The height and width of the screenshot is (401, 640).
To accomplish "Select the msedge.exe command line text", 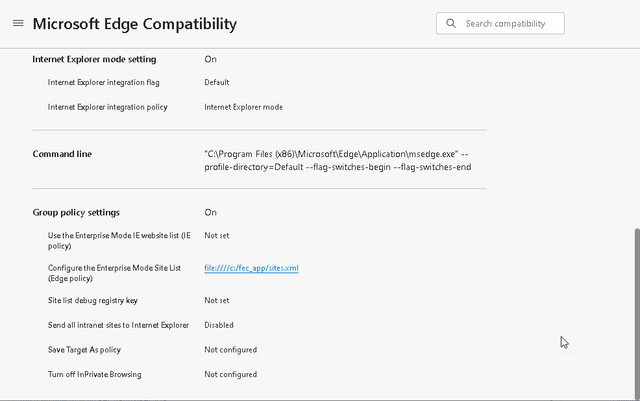I will (338, 160).
